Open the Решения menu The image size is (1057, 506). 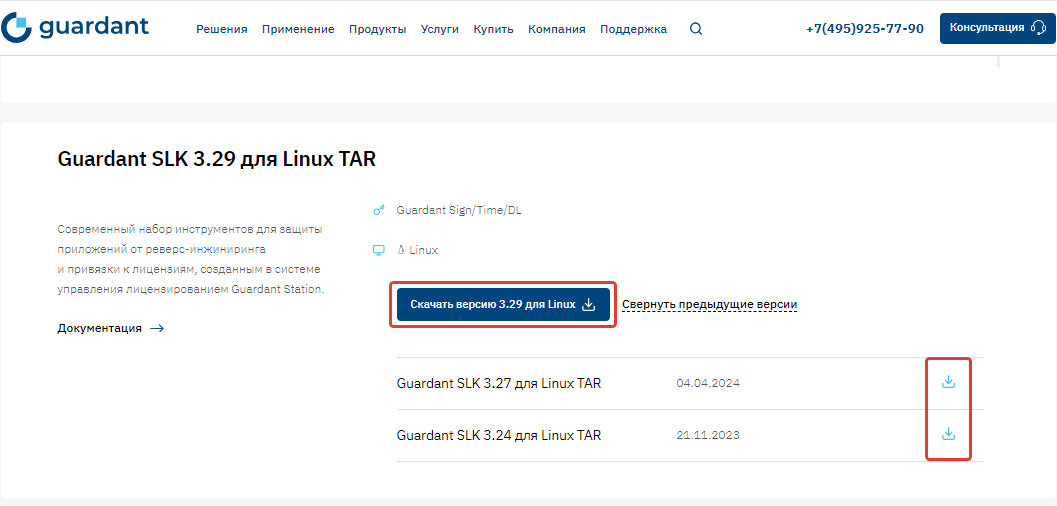click(x=221, y=29)
